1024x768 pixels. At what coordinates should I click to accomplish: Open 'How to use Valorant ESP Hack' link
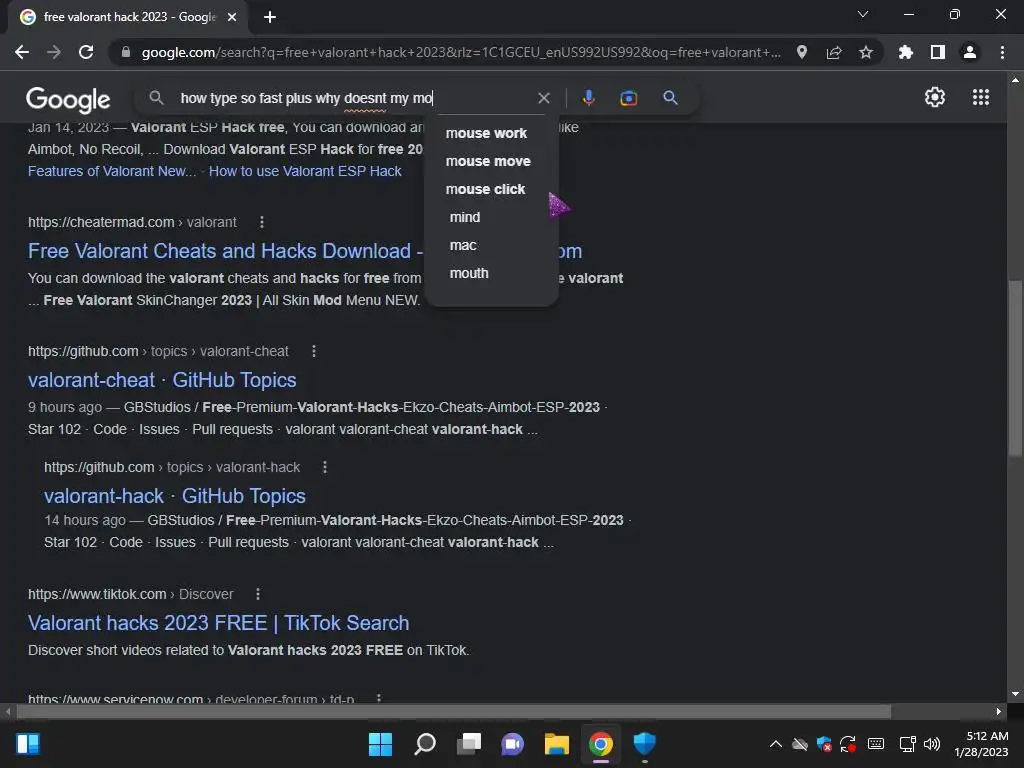coord(305,171)
